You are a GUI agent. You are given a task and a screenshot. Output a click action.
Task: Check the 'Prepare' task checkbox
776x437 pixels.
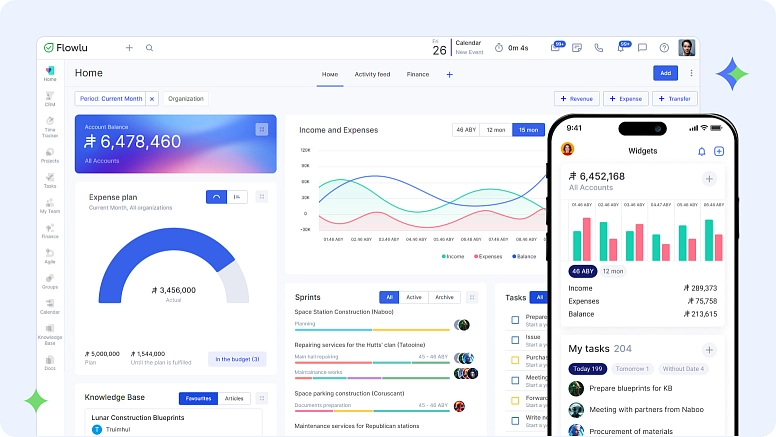515,320
